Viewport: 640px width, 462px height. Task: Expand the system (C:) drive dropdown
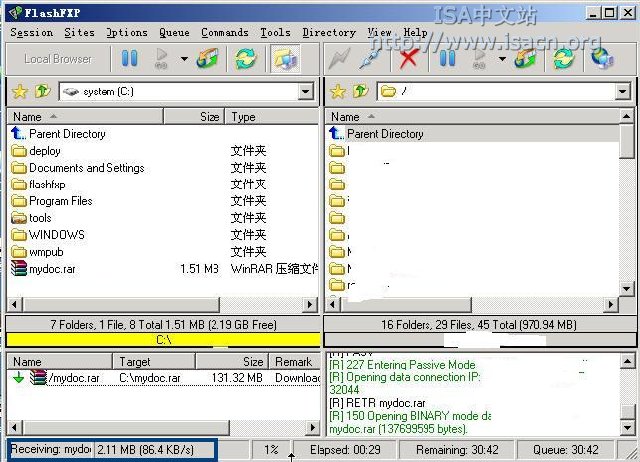pyautogui.click(x=305, y=91)
